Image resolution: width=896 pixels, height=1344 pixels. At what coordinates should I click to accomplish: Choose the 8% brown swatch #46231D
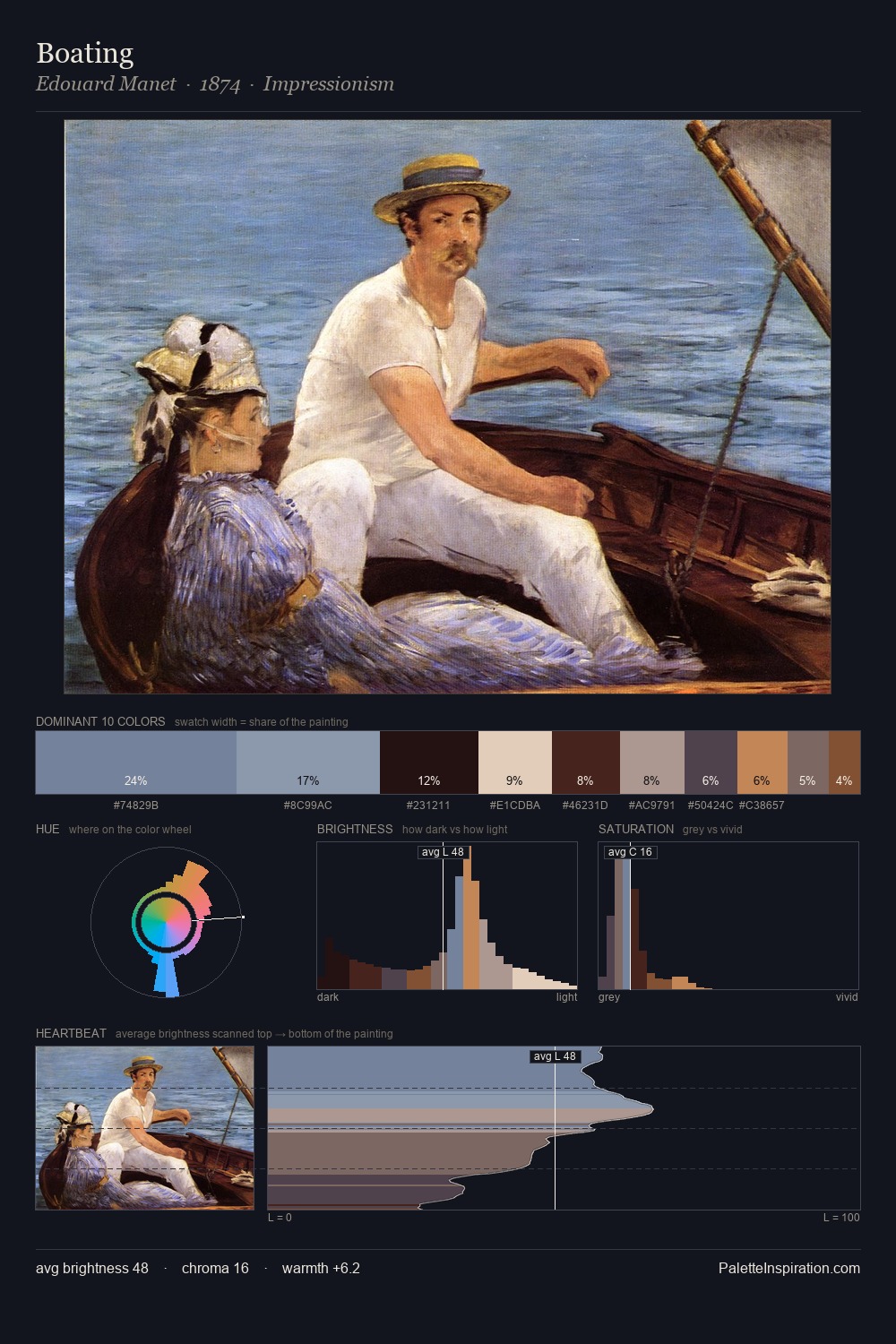[x=586, y=762]
